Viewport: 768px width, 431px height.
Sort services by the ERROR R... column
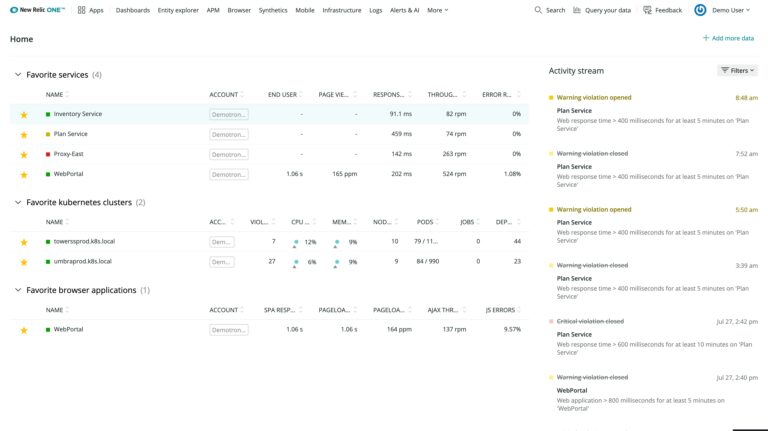(x=501, y=95)
